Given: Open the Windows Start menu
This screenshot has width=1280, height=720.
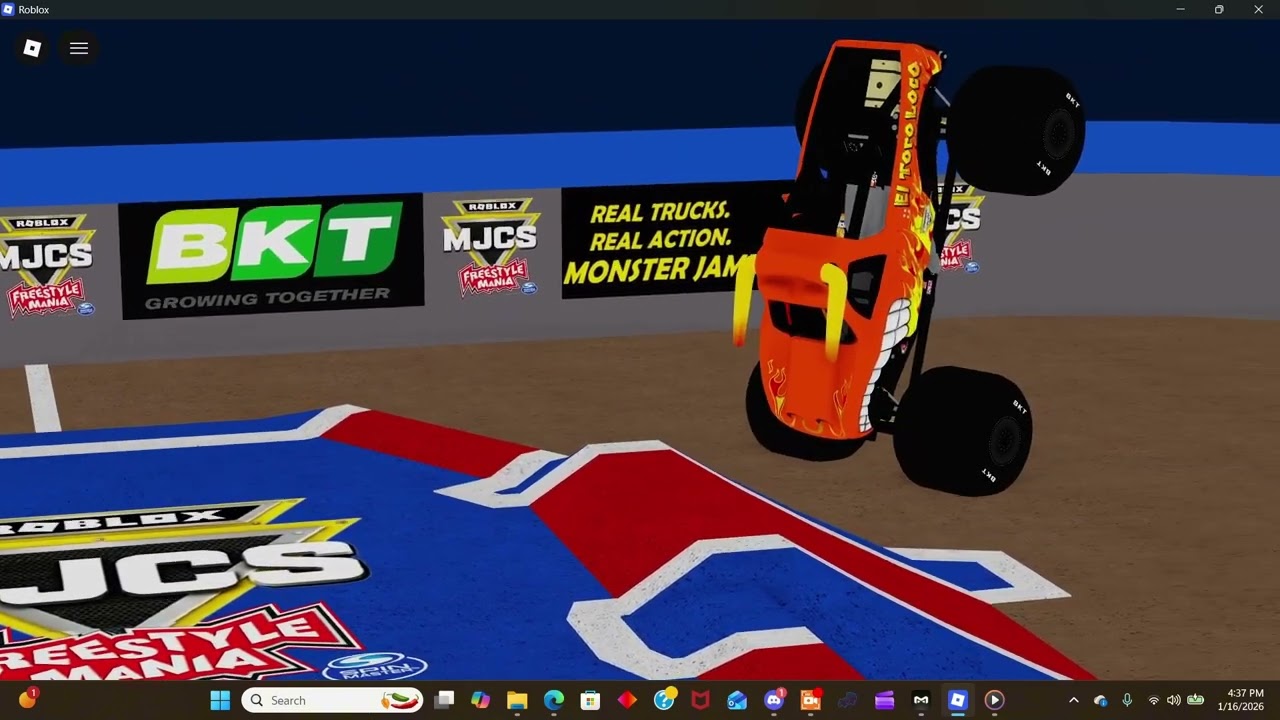Looking at the screenshot, I should pos(220,700).
